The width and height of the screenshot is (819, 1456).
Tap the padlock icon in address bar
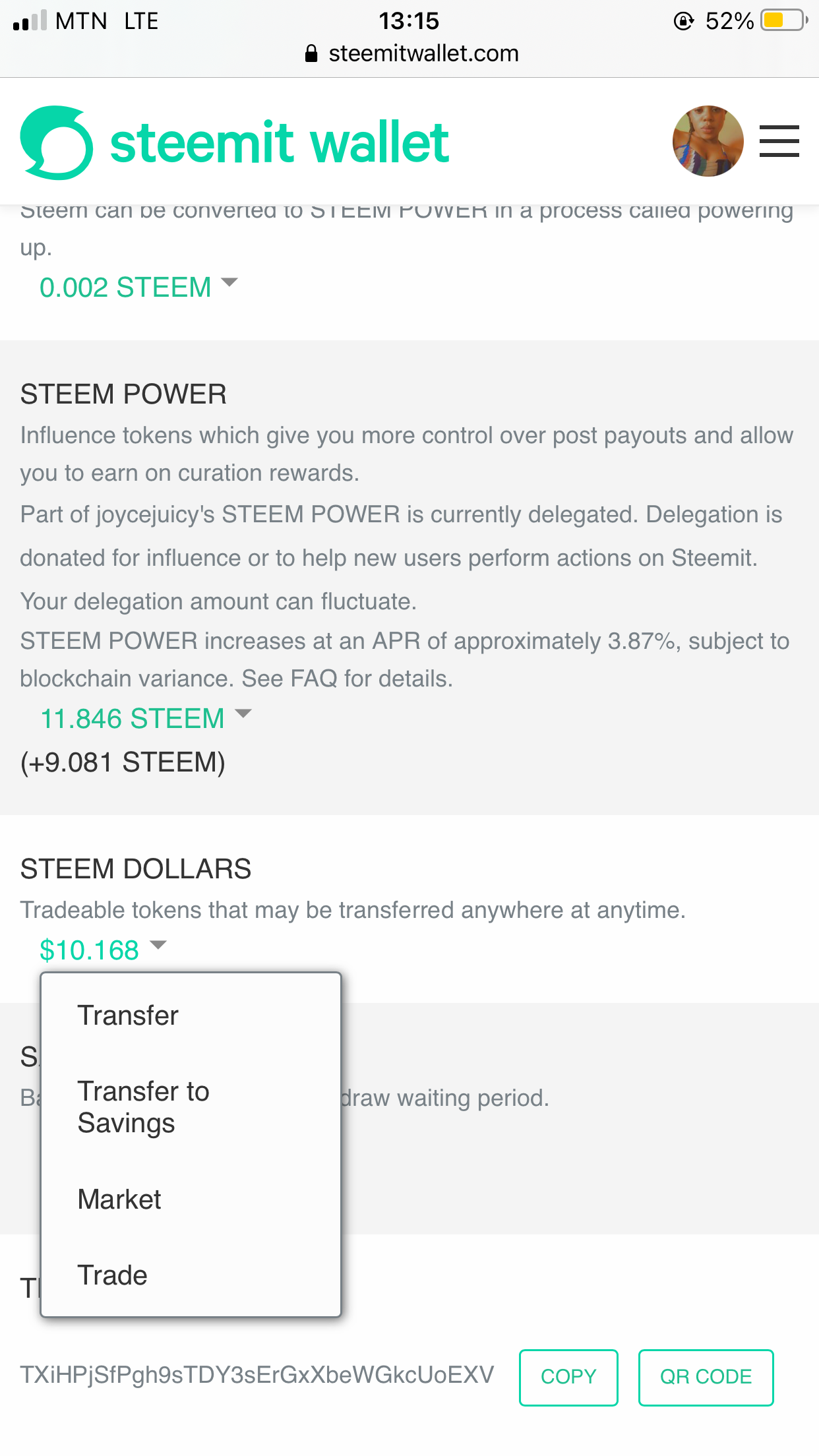pyautogui.click(x=311, y=53)
